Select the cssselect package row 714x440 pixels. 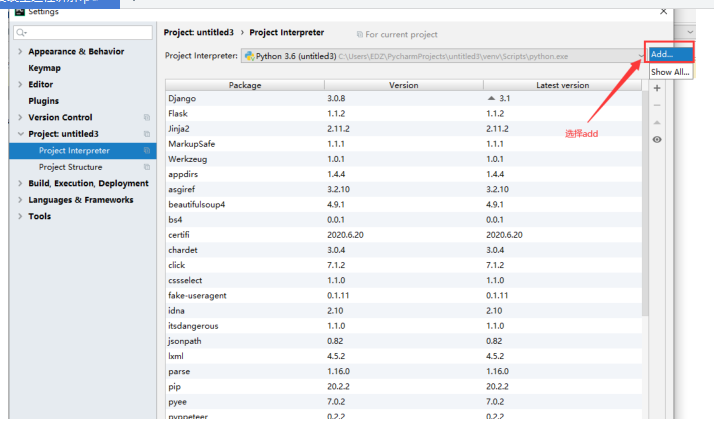coord(403,280)
